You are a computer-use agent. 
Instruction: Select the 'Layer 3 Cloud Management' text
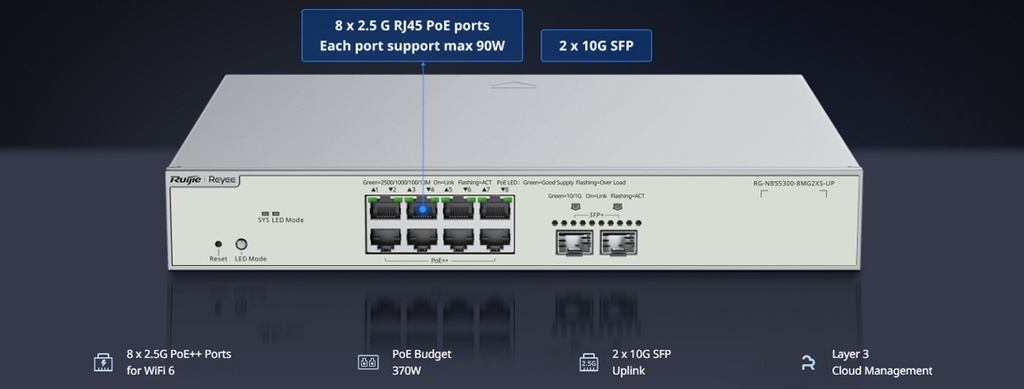[x=882, y=362]
